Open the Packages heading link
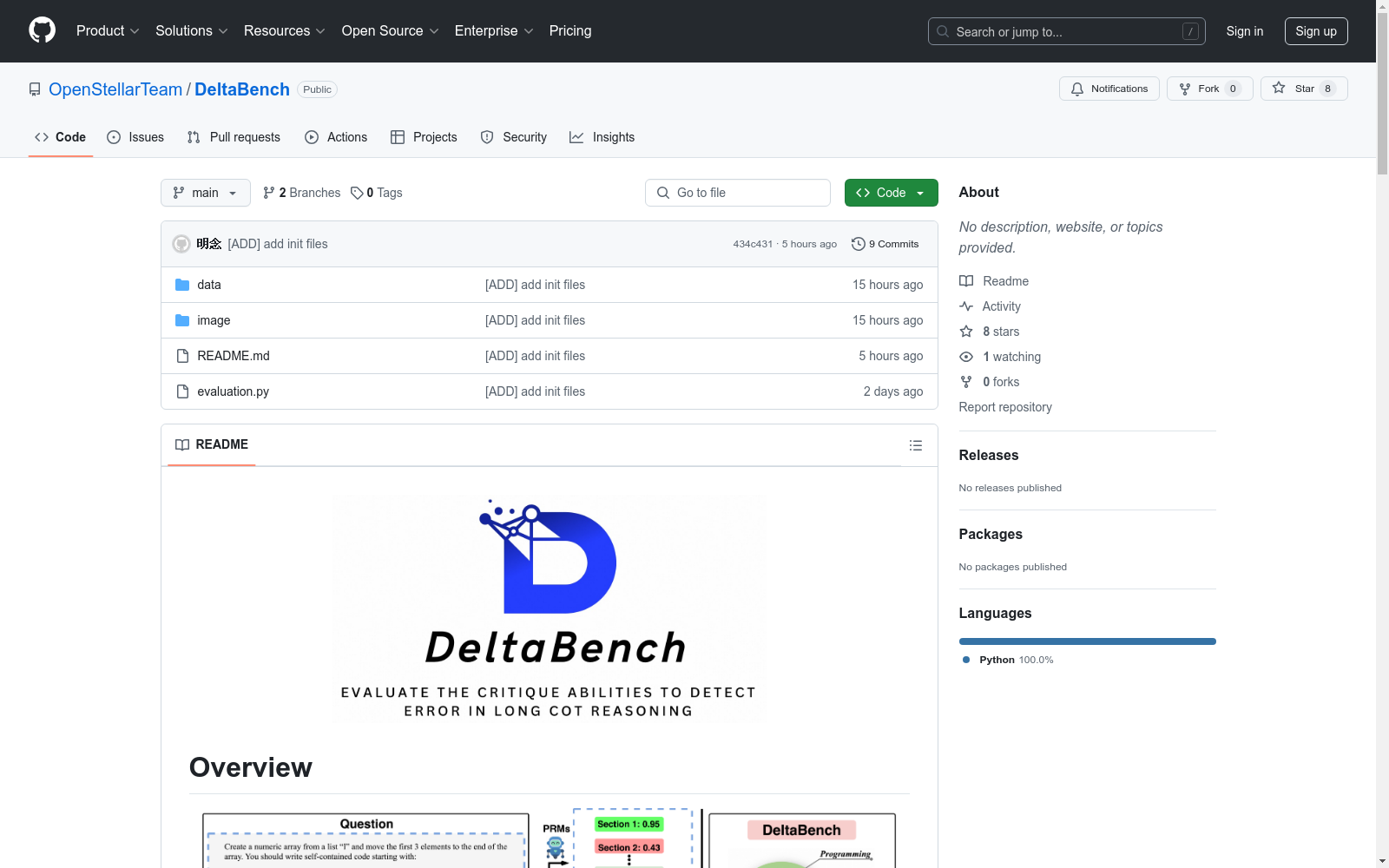 pyautogui.click(x=991, y=534)
